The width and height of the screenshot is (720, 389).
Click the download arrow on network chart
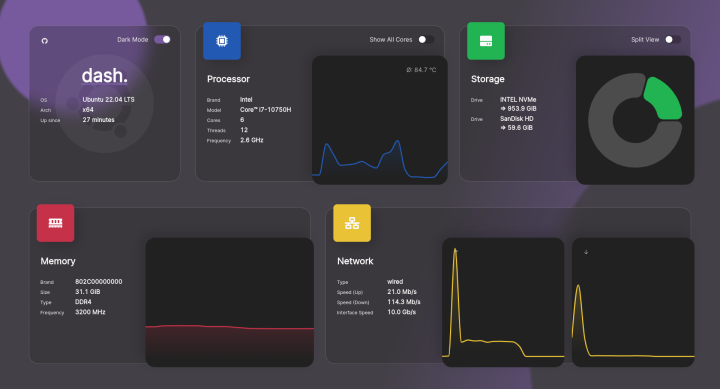click(586, 252)
